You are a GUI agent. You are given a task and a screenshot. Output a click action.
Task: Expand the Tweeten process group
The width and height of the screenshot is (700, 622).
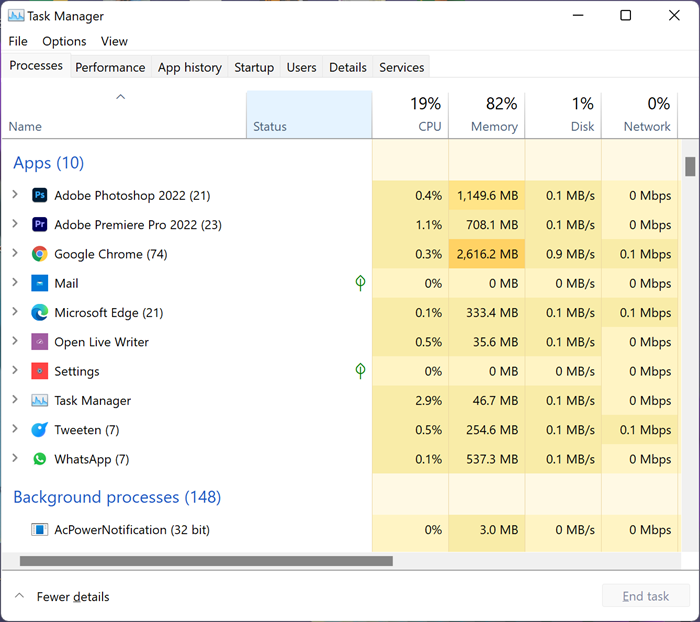pyautogui.click(x=15, y=429)
